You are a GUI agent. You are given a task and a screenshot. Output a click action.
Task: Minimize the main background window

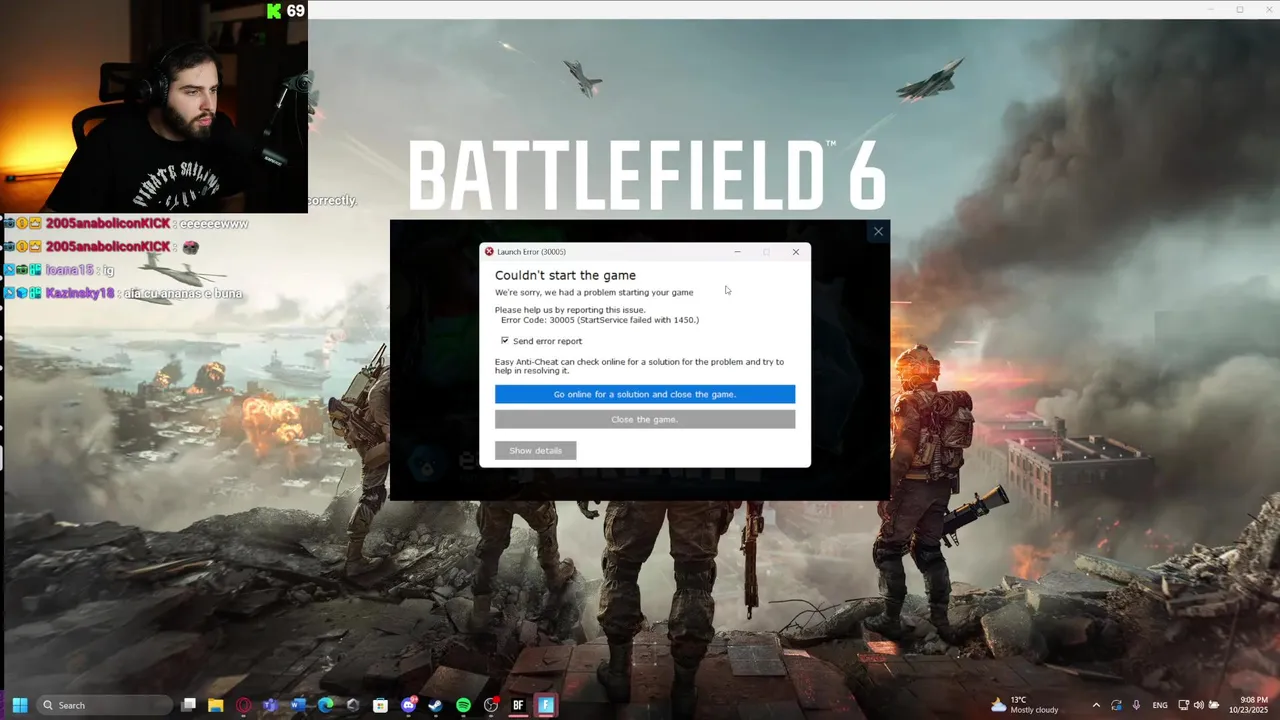[x=1210, y=9]
